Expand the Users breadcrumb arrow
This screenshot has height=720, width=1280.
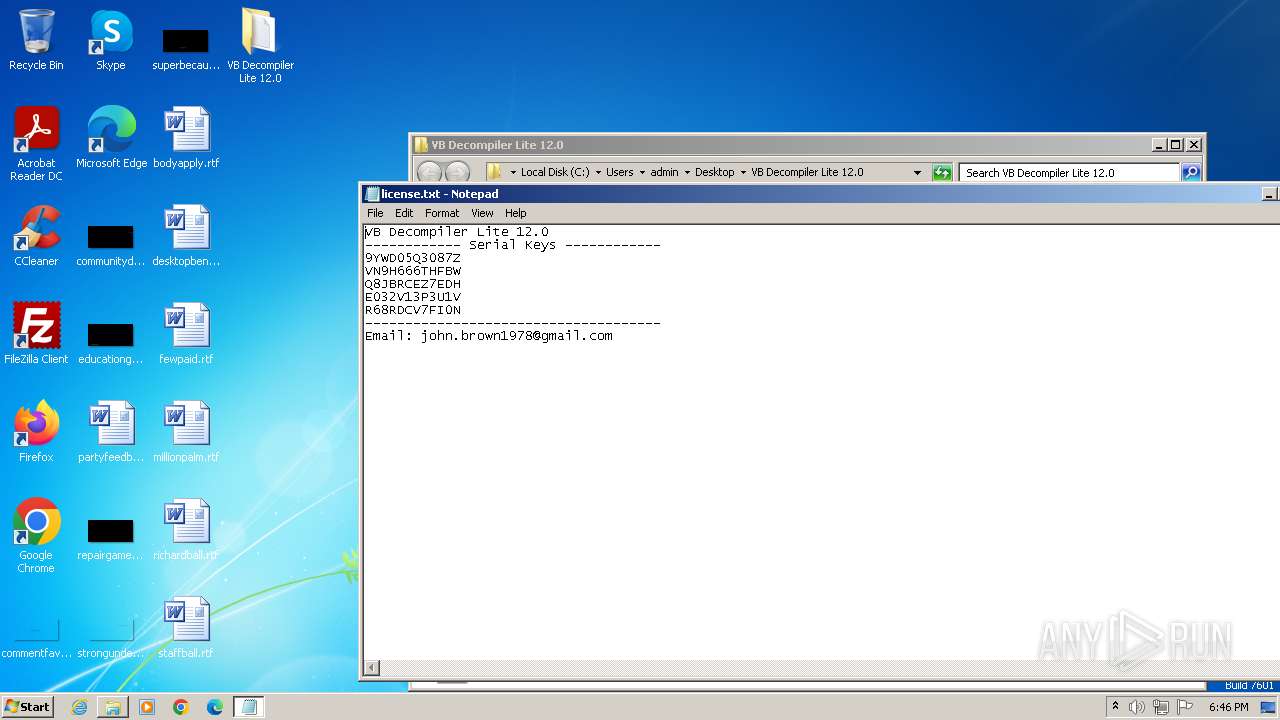(x=642, y=172)
